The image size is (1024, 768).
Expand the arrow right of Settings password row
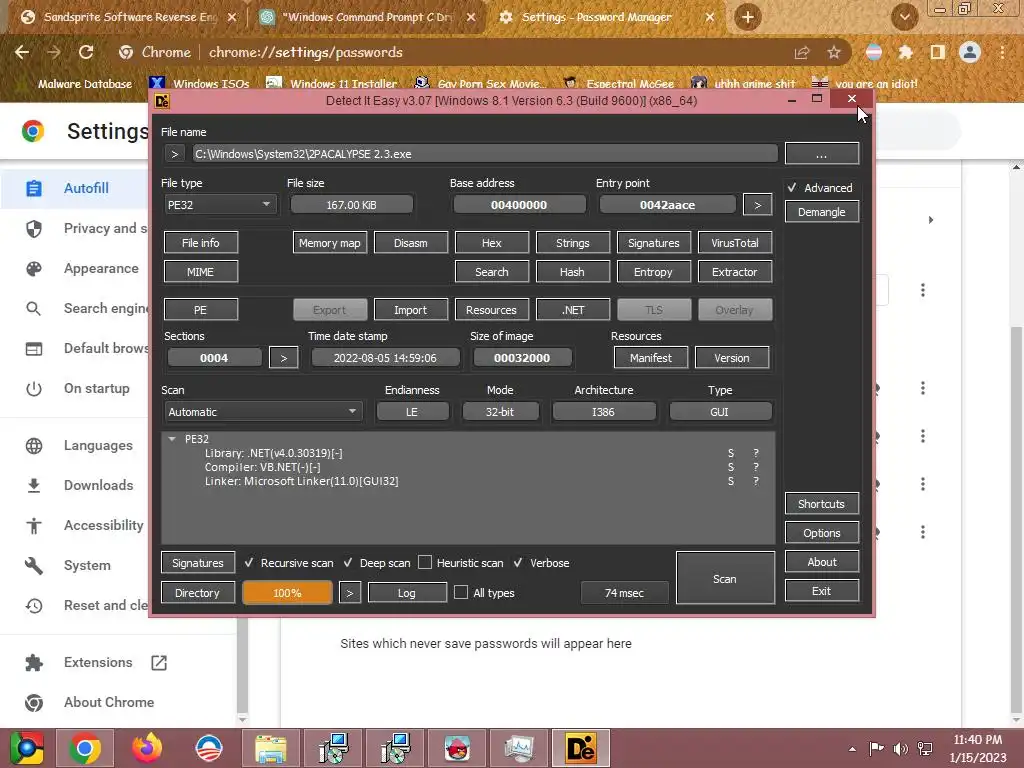coord(931,220)
